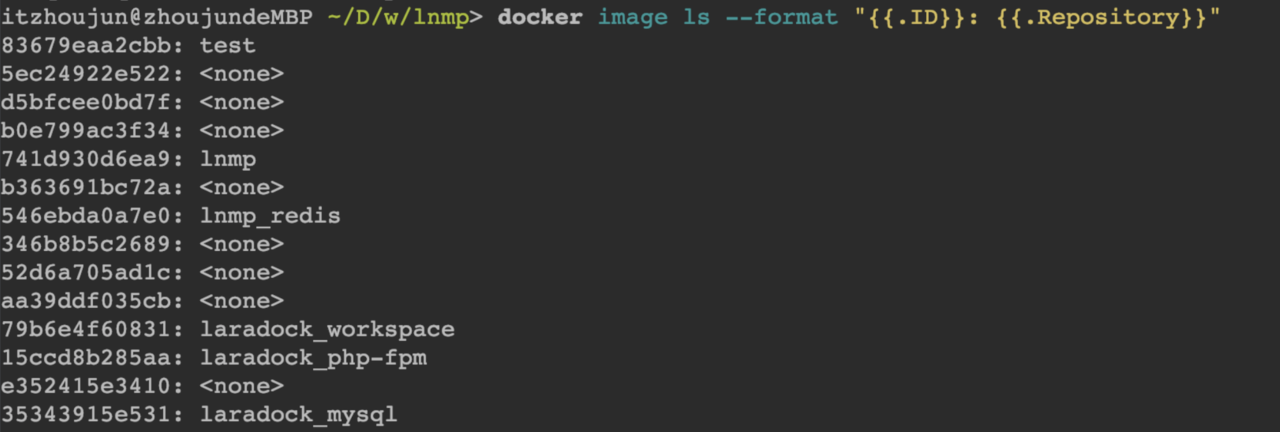Click laradock_php-fpm repository text
This screenshot has height=432, width=1280.
point(313,357)
